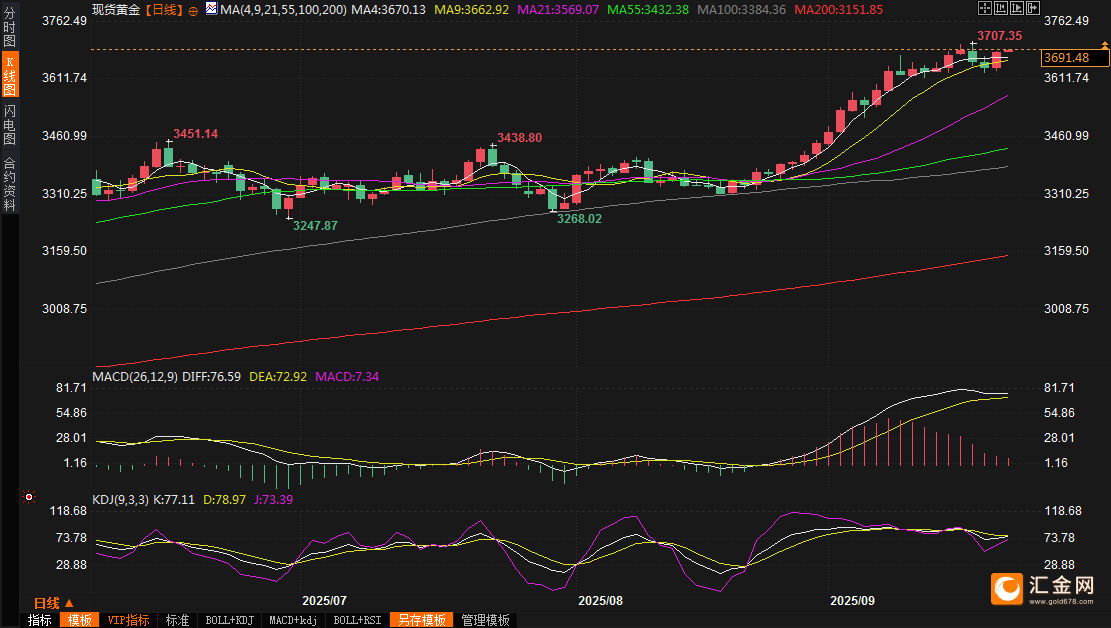1111x628 pixels.
Task: Click the DIFF:76.59 value
Action: (211, 376)
